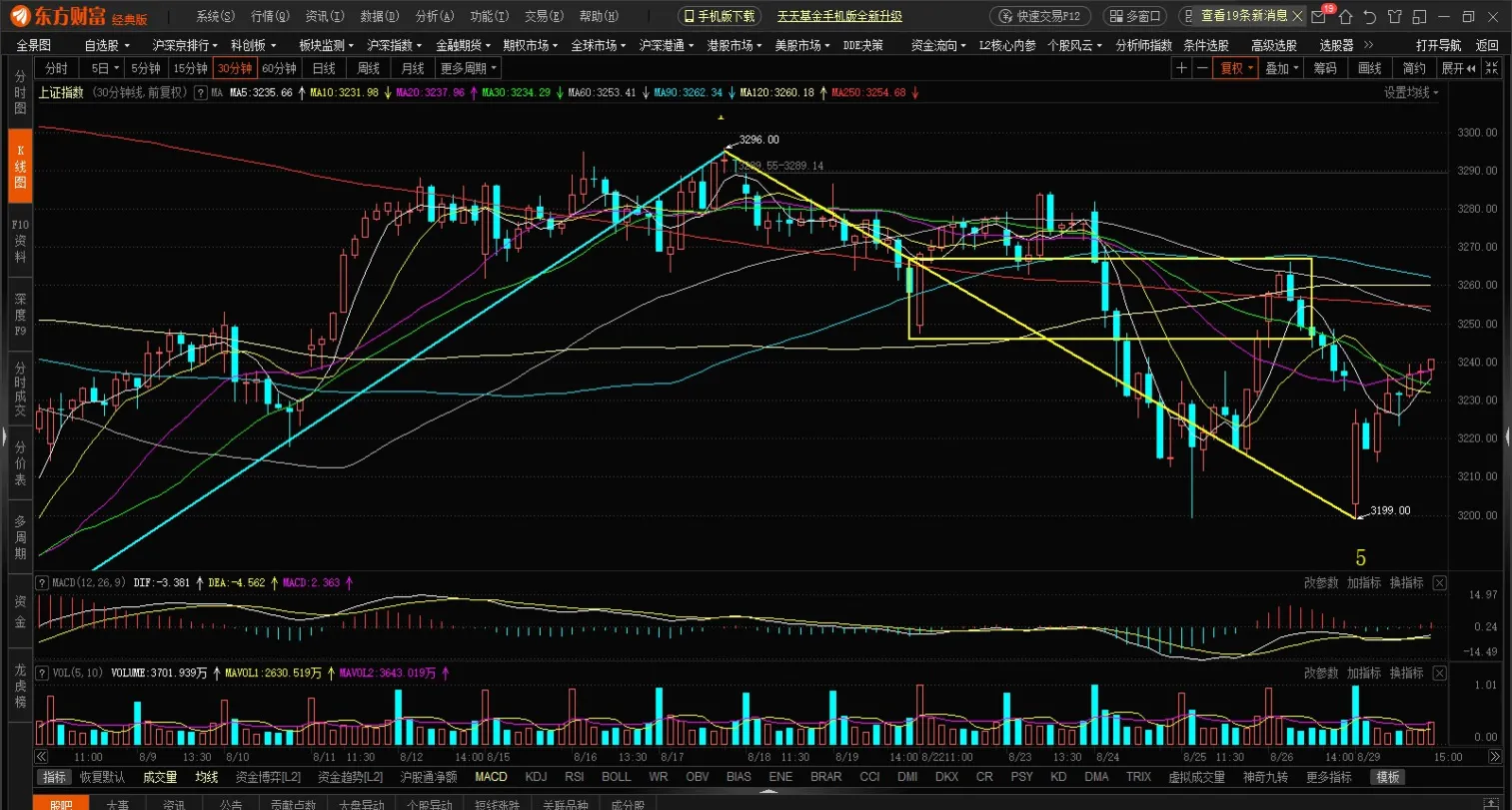The image size is (1512, 810).
Task: Click 改参数 in MACD panel
Action: 1321,582
